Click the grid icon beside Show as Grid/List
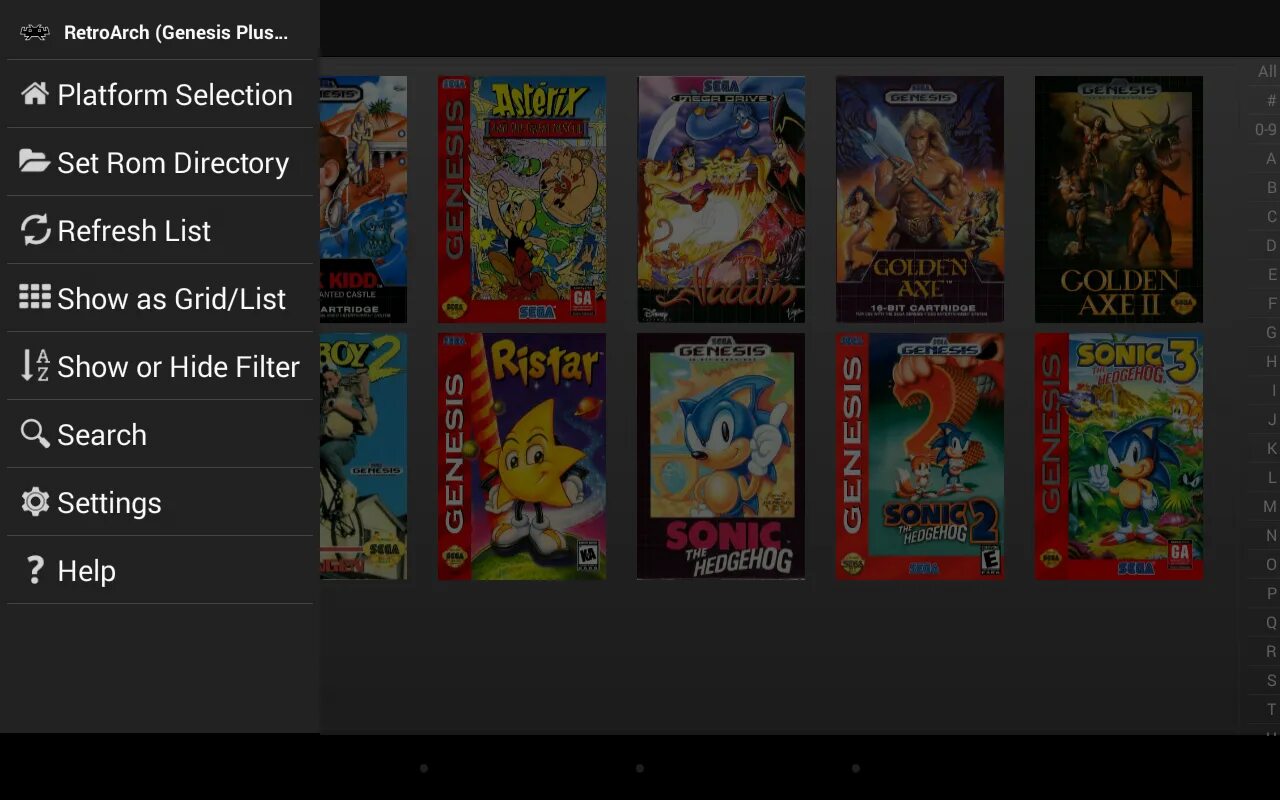 tap(34, 298)
